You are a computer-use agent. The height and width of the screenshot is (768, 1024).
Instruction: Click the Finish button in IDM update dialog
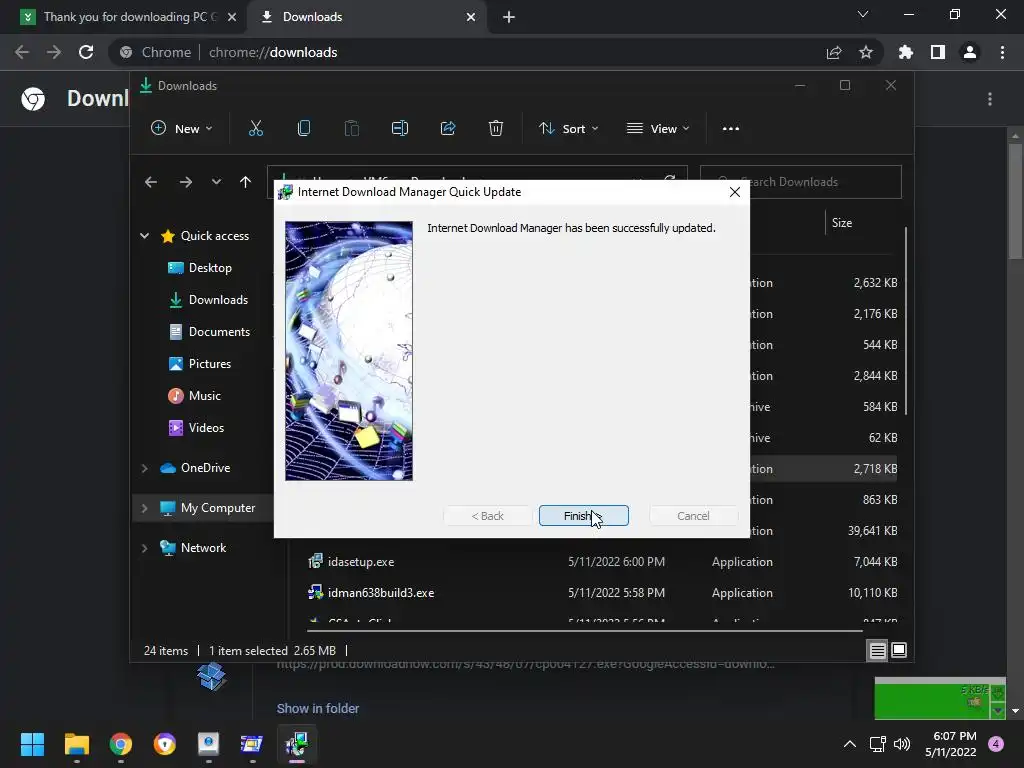pos(583,515)
